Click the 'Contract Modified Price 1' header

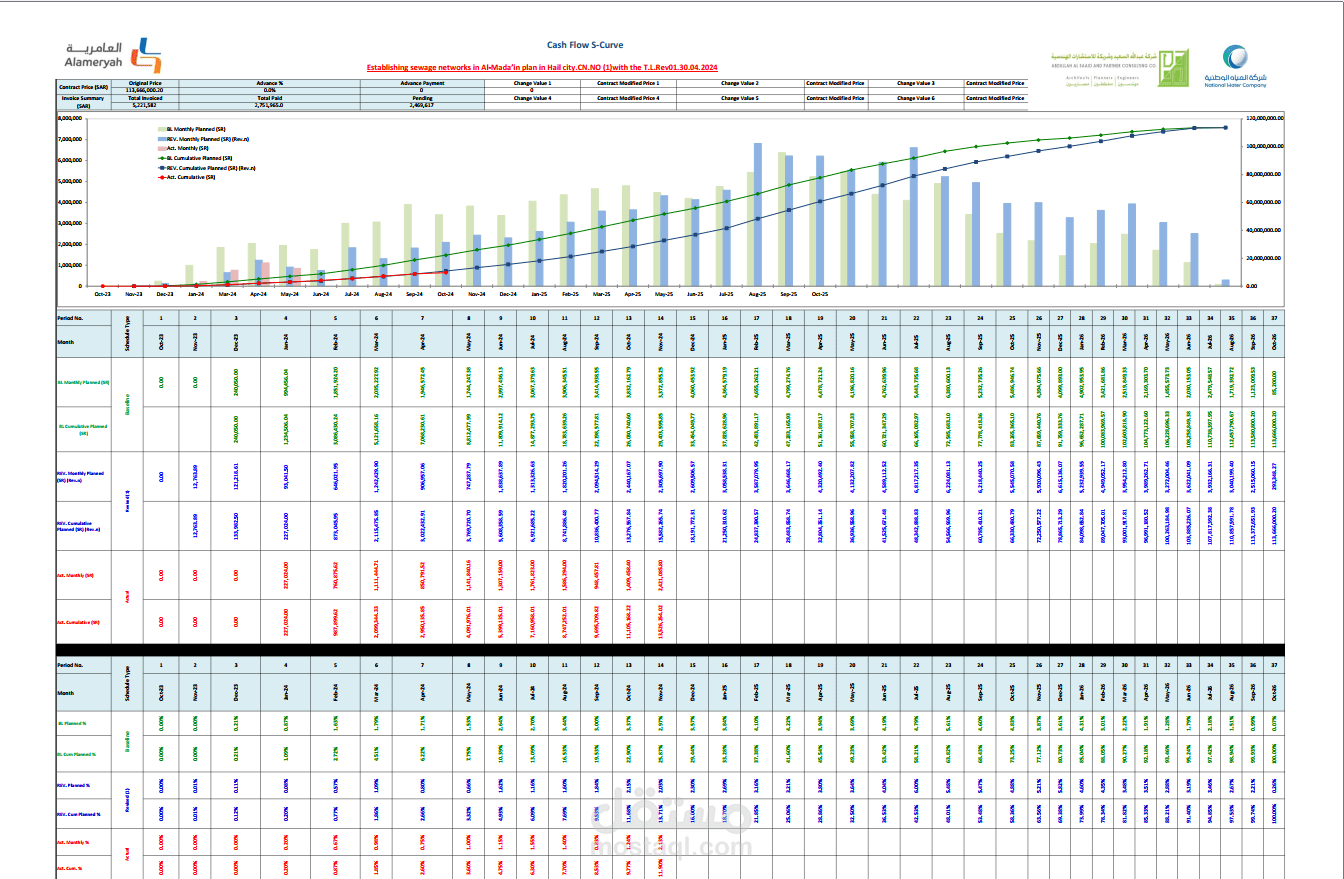click(x=628, y=83)
